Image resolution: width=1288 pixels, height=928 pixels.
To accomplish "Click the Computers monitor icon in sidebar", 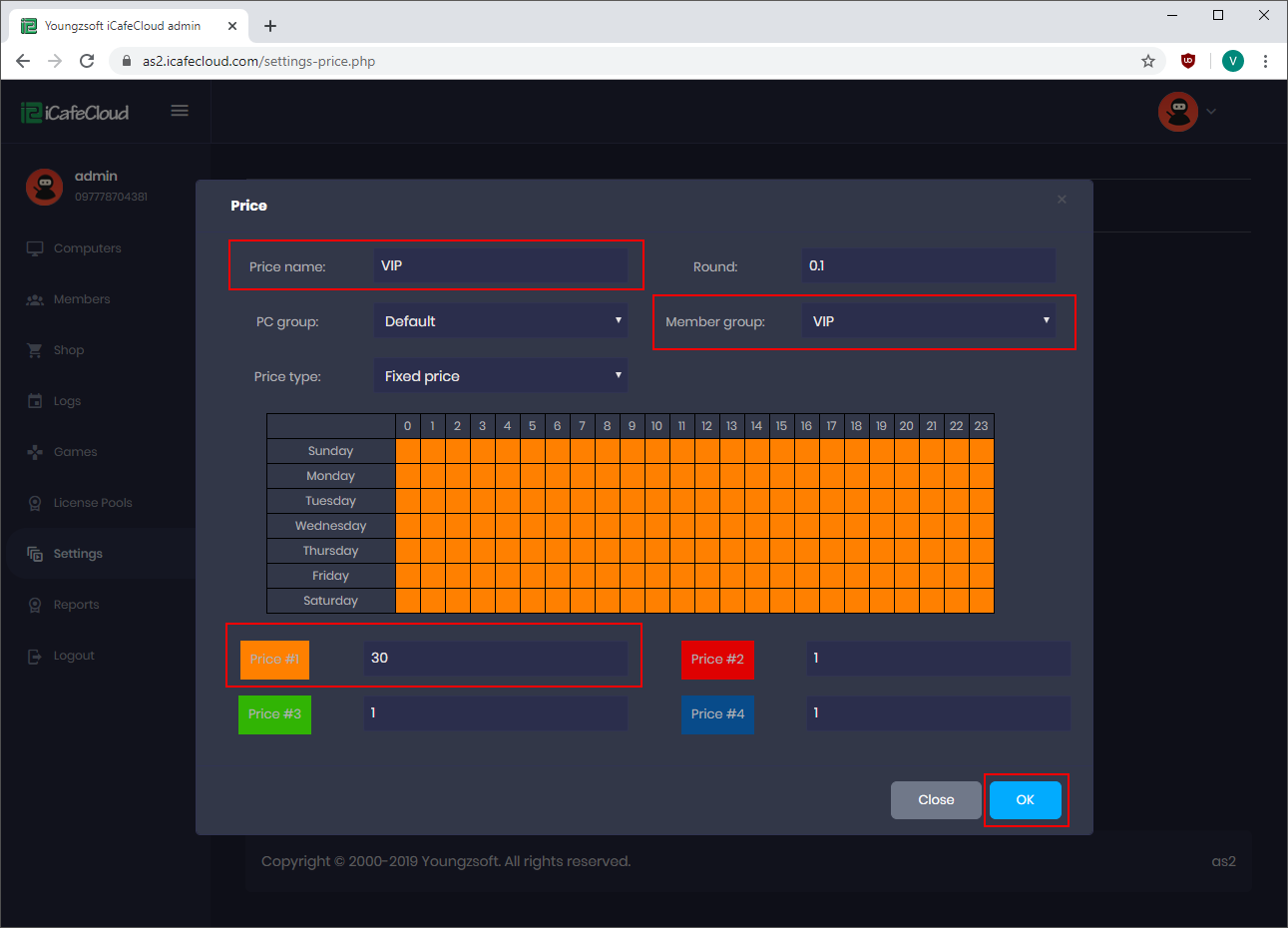I will point(35,248).
